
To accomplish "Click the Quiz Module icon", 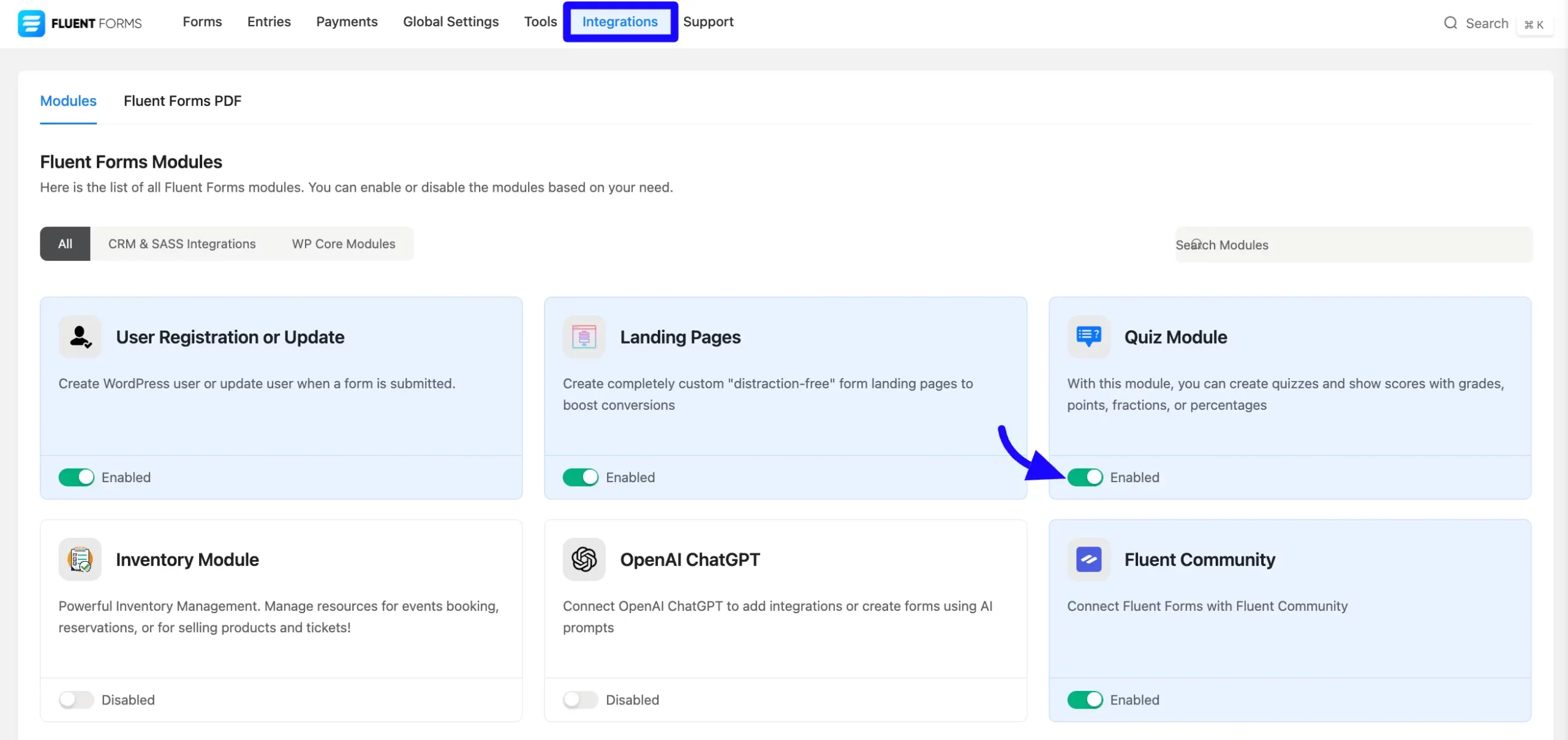I will coord(1088,336).
